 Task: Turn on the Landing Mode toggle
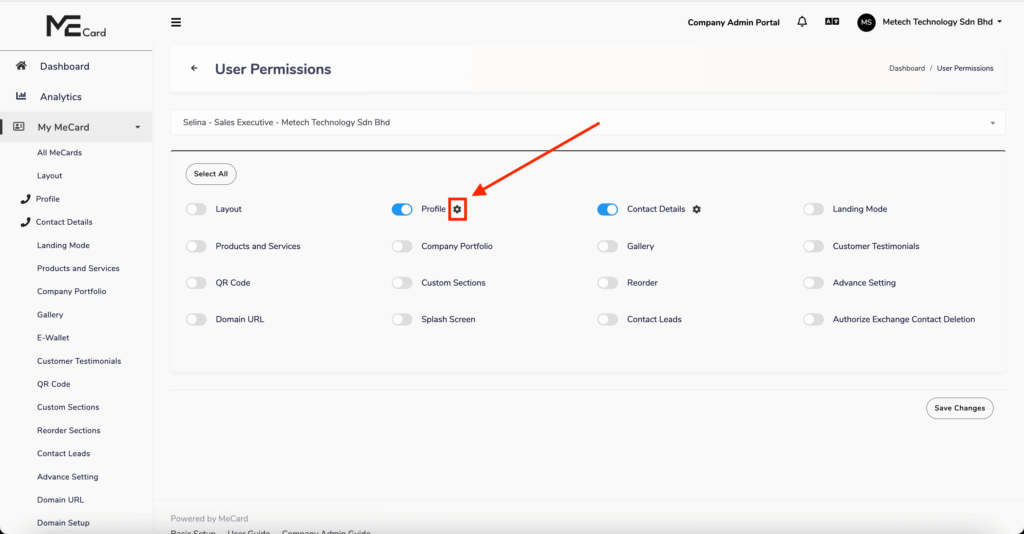[814, 209]
